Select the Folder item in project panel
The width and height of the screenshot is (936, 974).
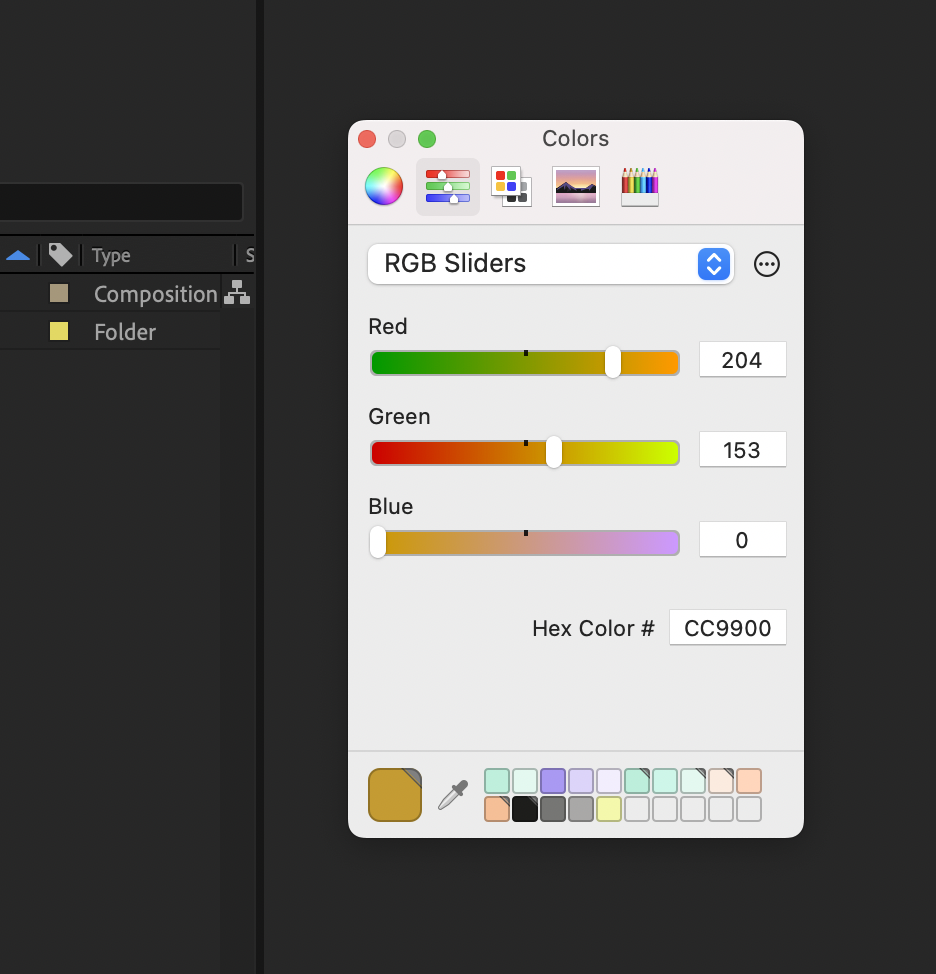123,331
